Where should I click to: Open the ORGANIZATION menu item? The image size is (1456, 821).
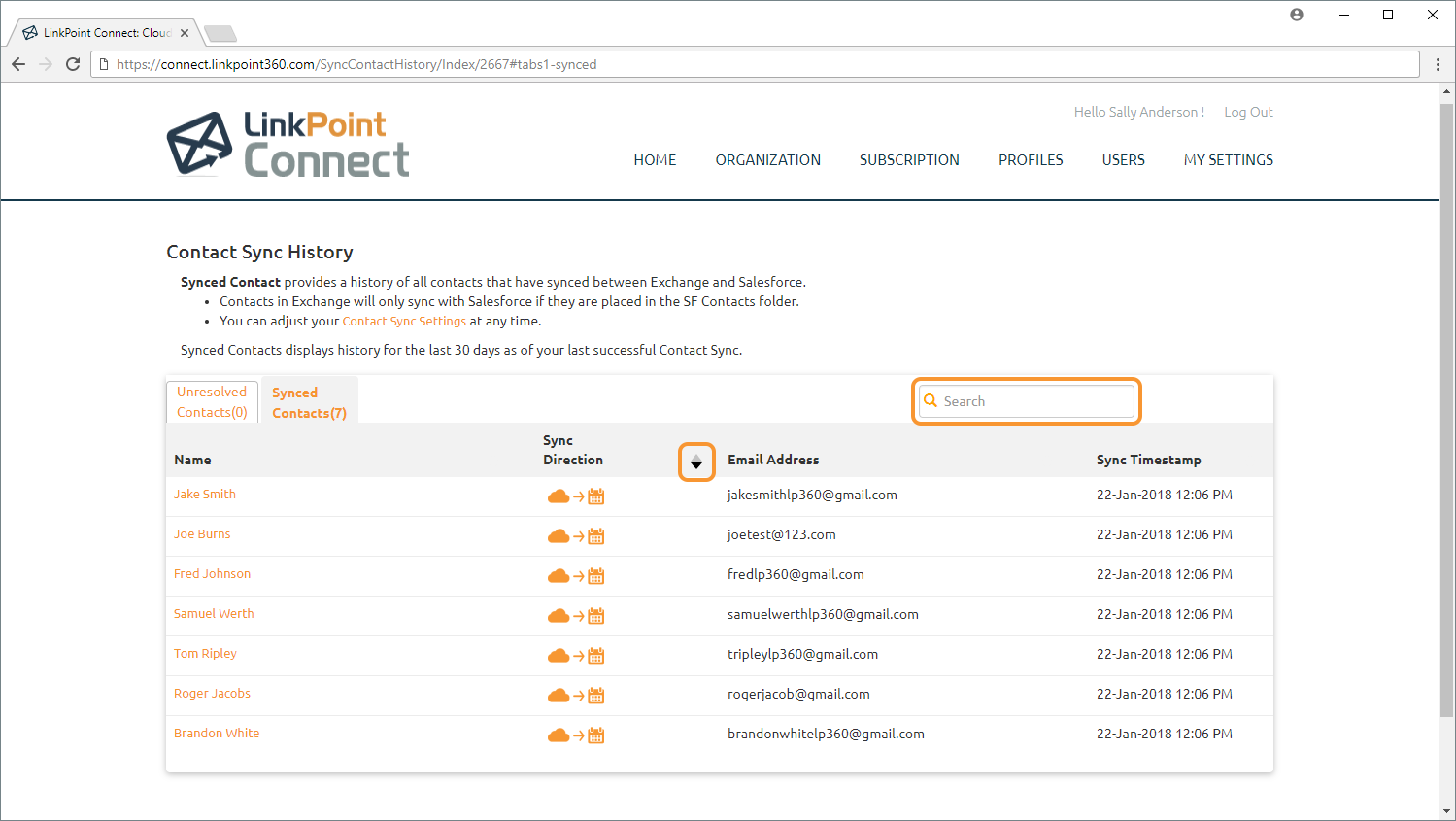(768, 160)
